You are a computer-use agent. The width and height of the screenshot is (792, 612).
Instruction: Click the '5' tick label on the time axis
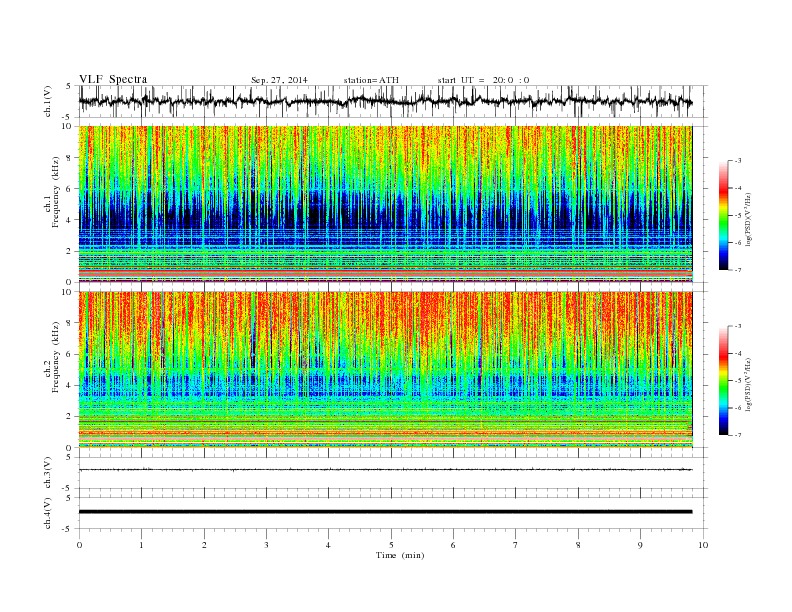tap(391, 545)
